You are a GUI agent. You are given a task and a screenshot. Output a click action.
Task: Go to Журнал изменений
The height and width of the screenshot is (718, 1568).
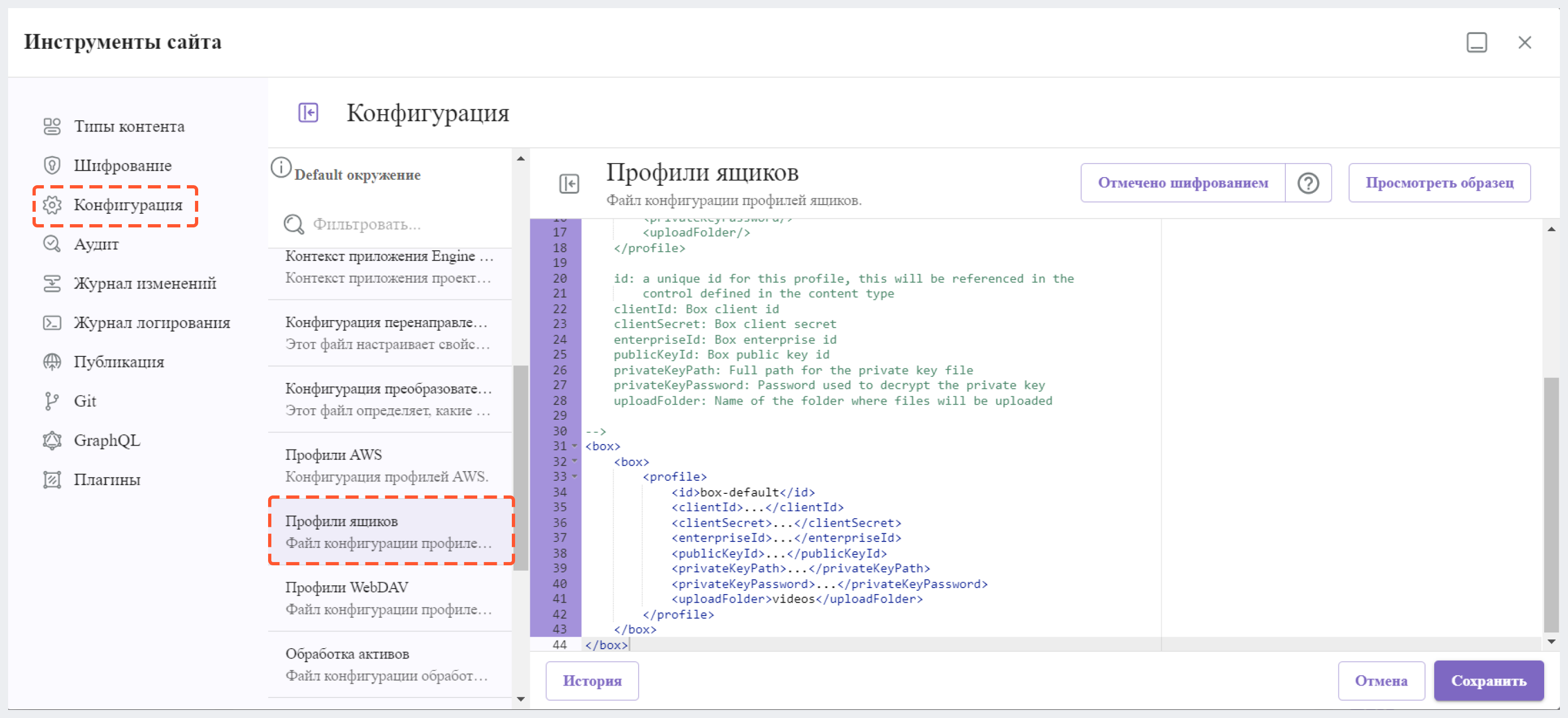pyautogui.click(x=145, y=284)
